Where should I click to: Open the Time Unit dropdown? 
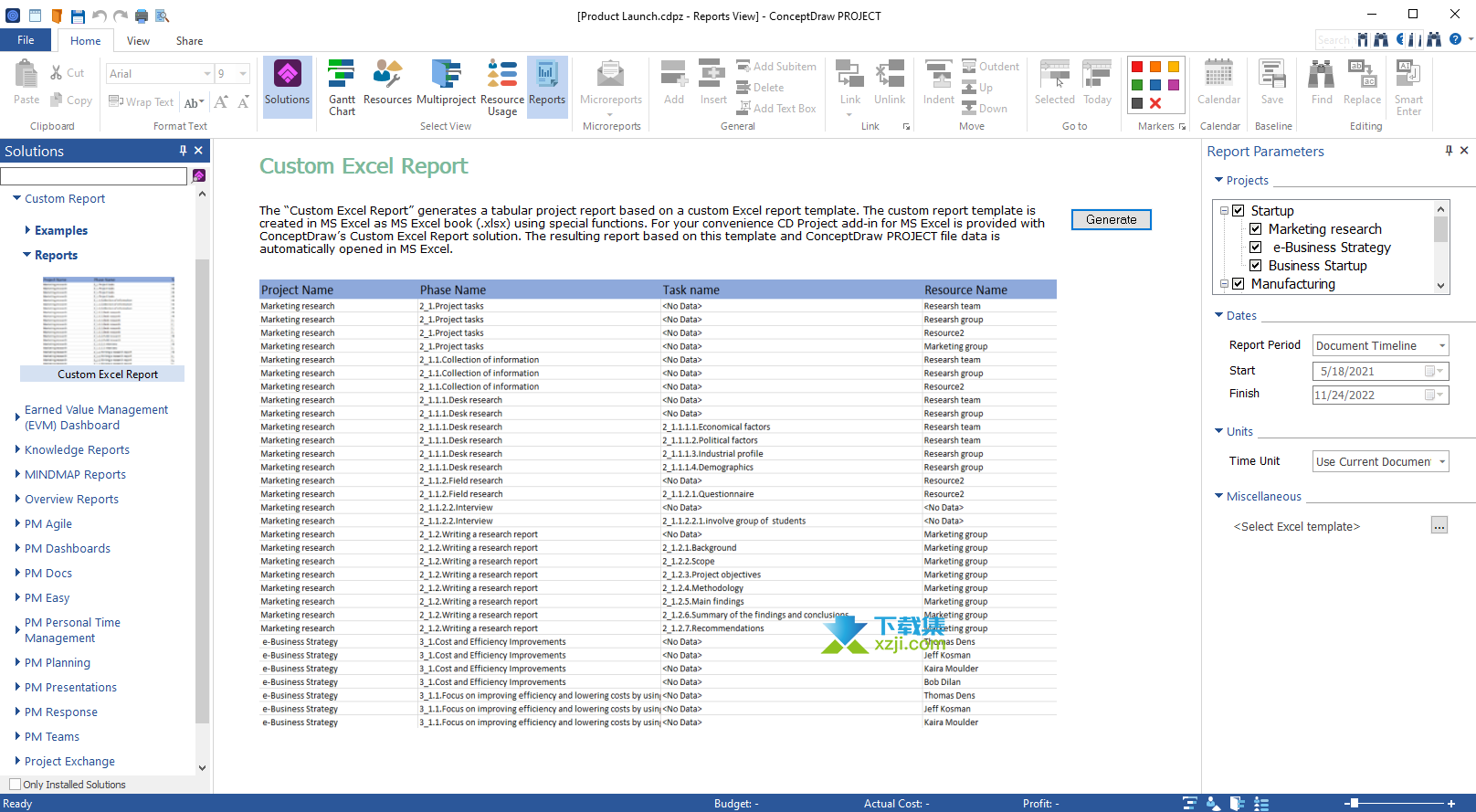1442,462
